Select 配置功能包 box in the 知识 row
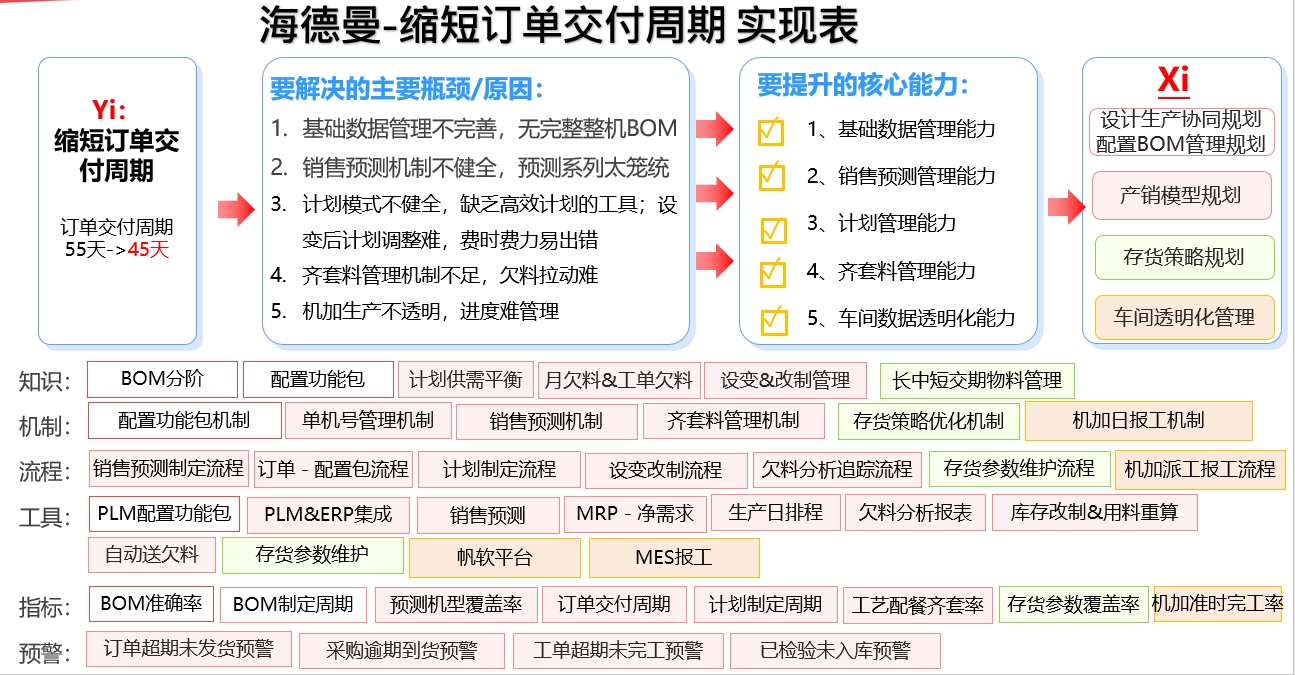The height and width of the screenshot is (675, 1295). coord(318,380)
